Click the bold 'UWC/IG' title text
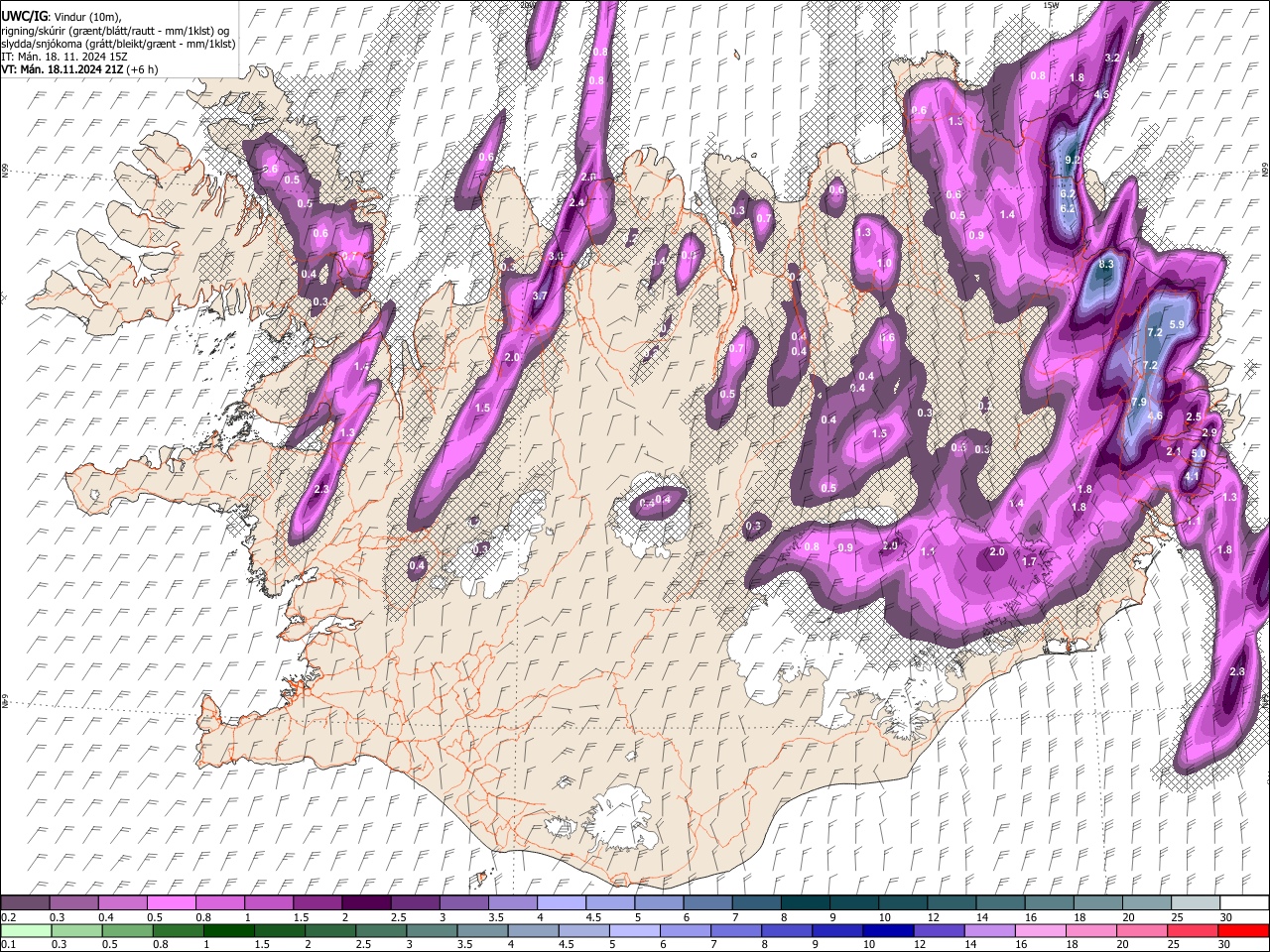Viewport: 1270px width, 952px height. click(x=23, y=16)
